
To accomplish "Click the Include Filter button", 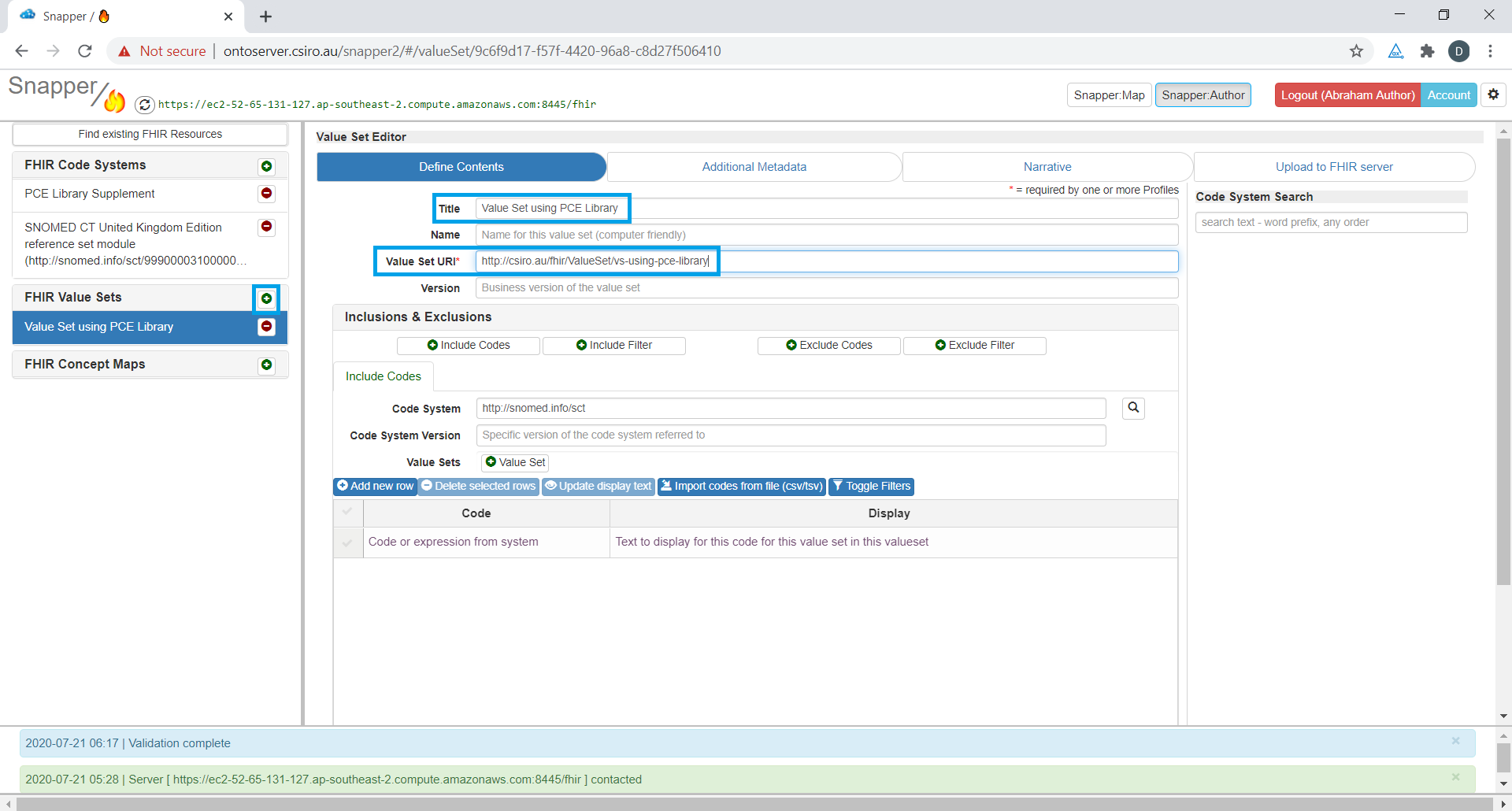I will [614, 346].
